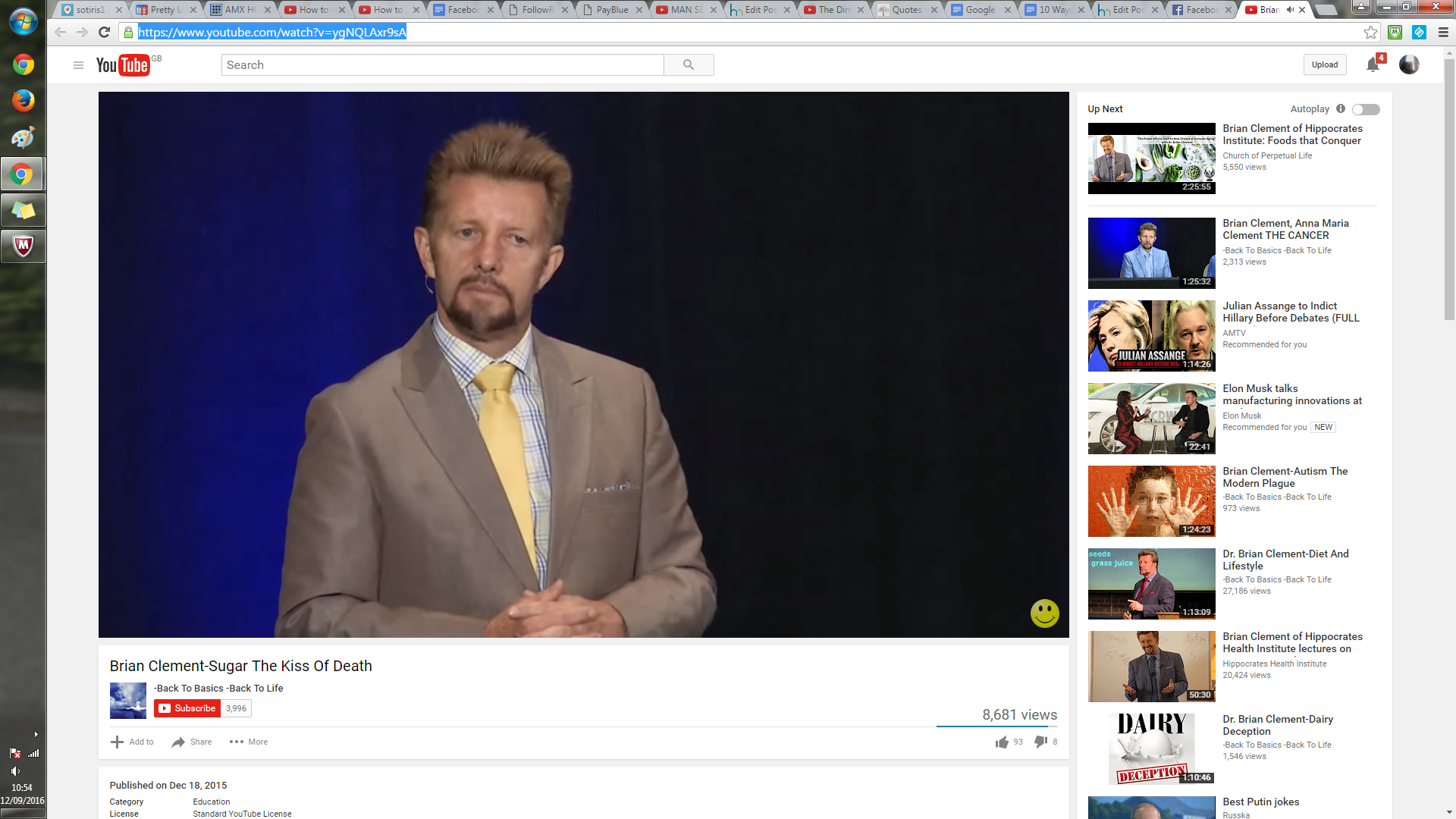Switch to the PayBlue tab

click(x=613, y=10)
